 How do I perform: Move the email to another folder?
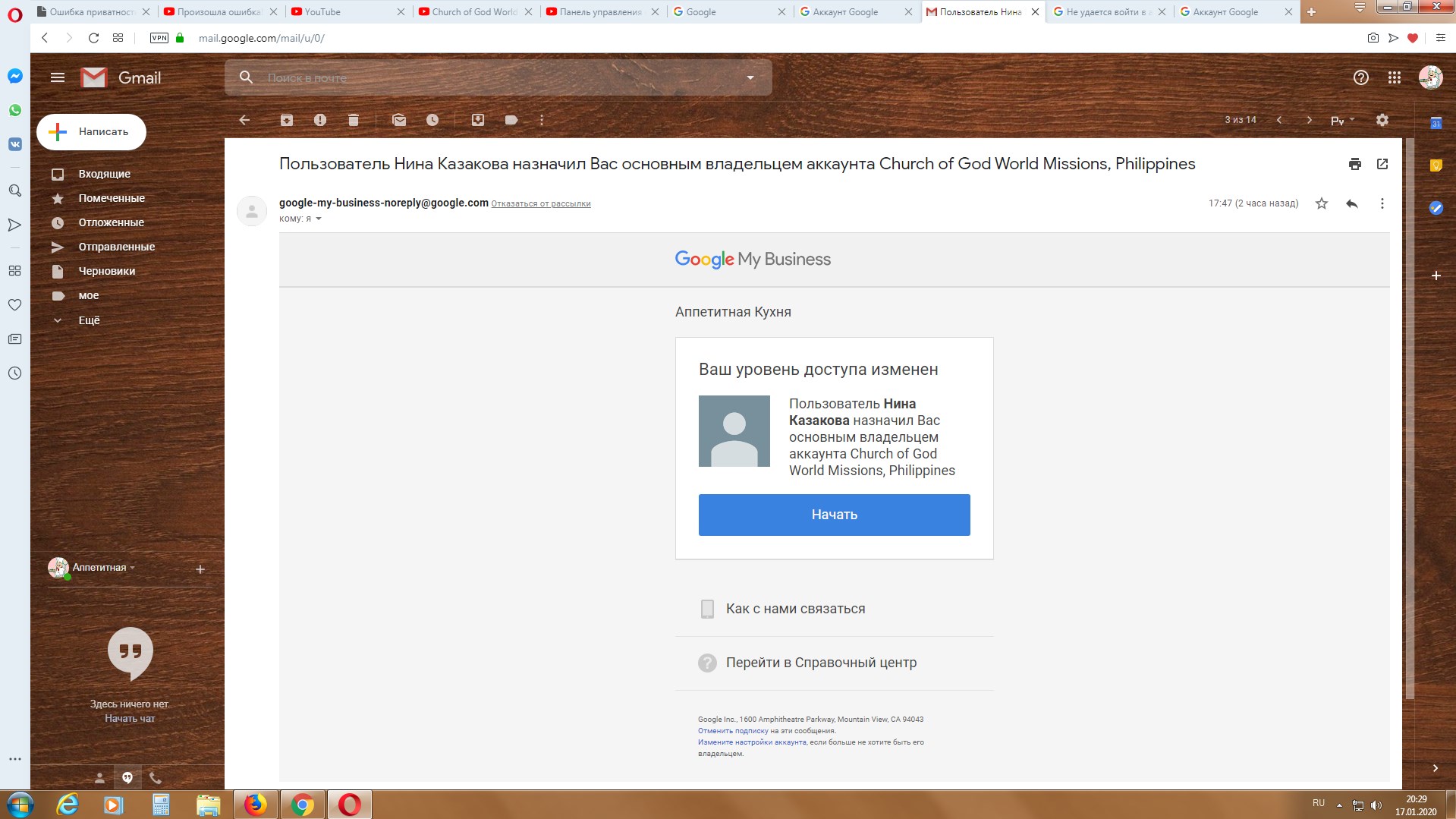click(x=478, y=120)
